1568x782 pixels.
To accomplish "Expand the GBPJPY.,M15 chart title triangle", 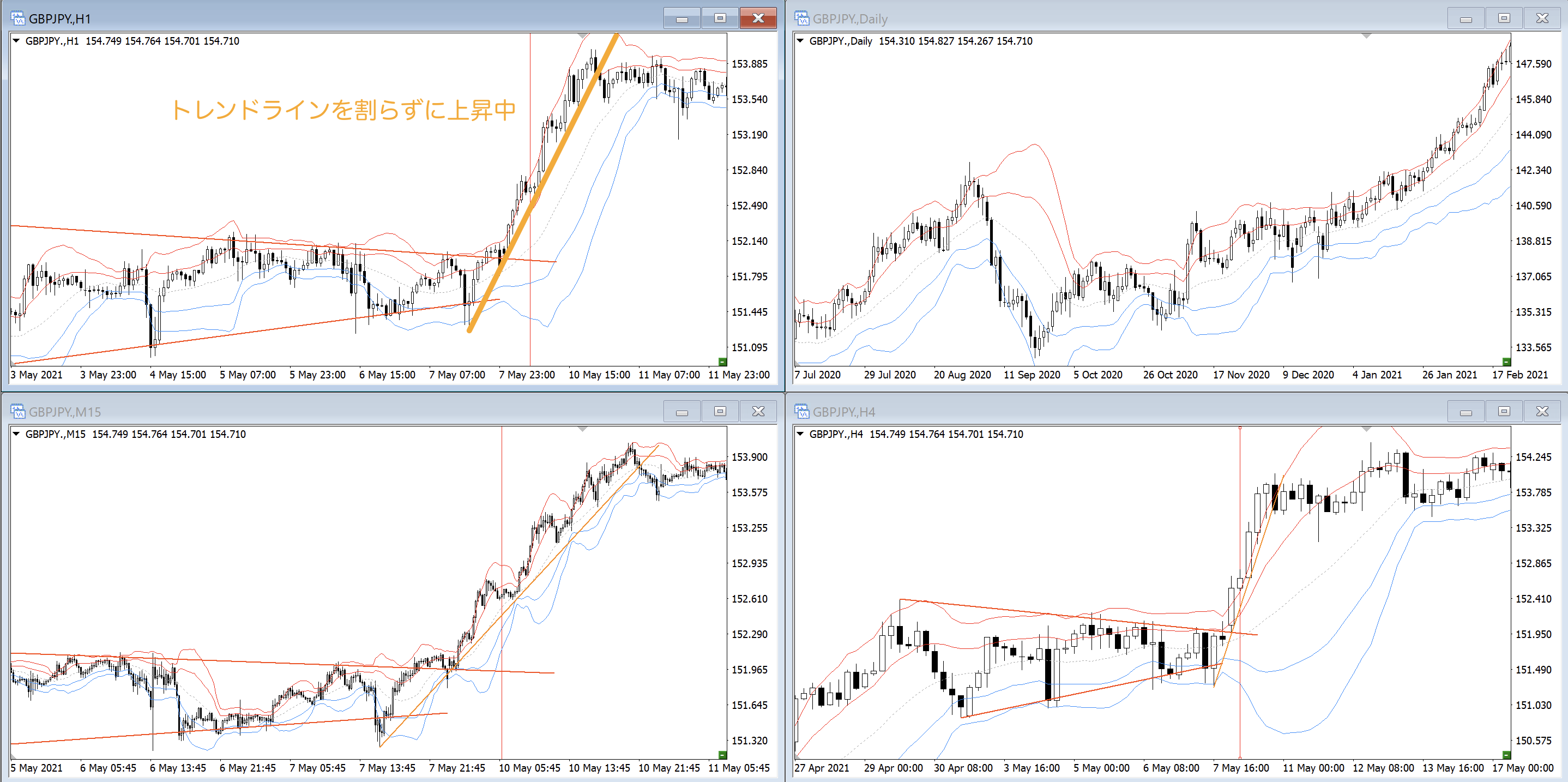I will click(x=16, y=434).
